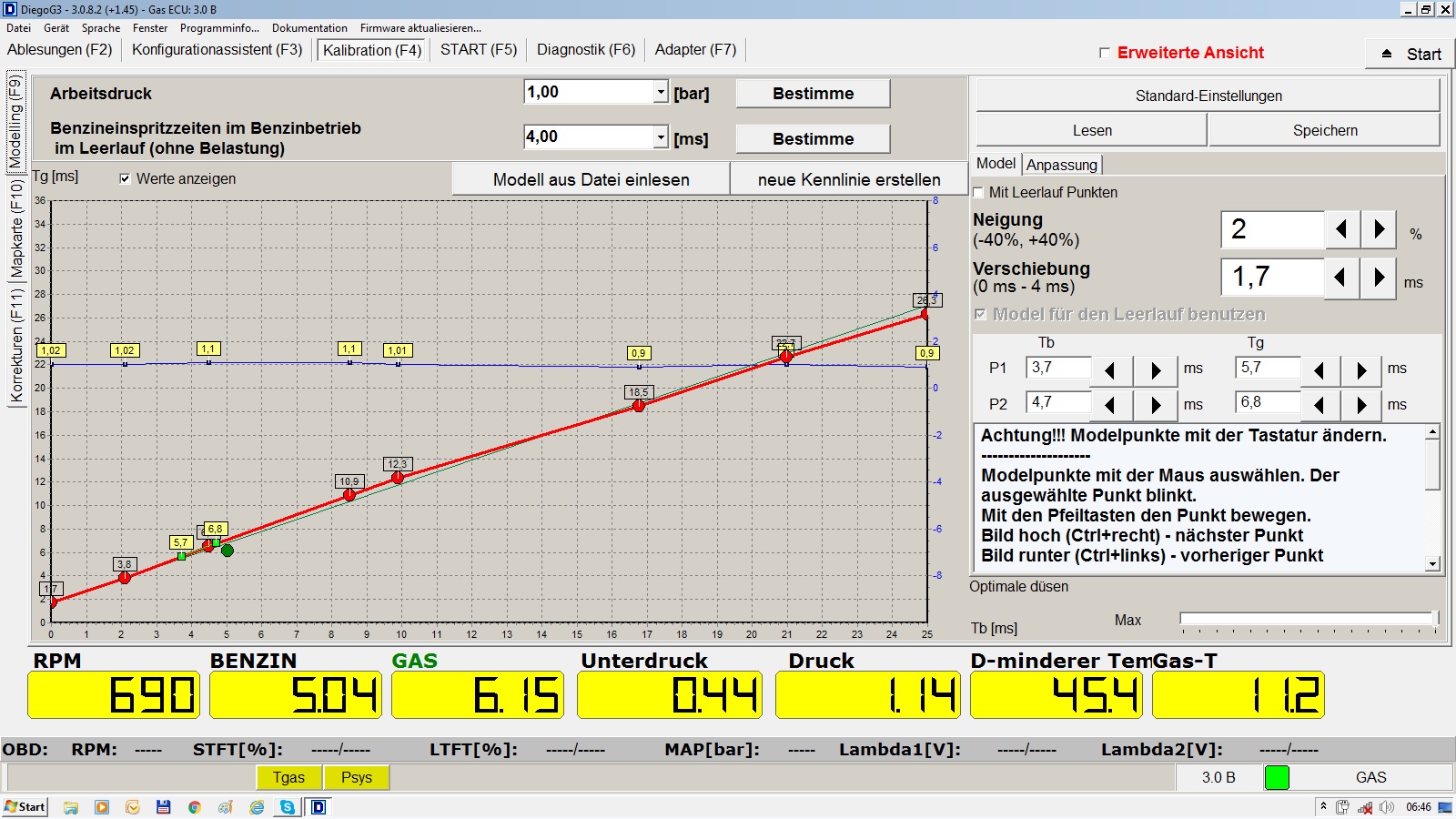Open the Gerät menu

pos(56,28)
